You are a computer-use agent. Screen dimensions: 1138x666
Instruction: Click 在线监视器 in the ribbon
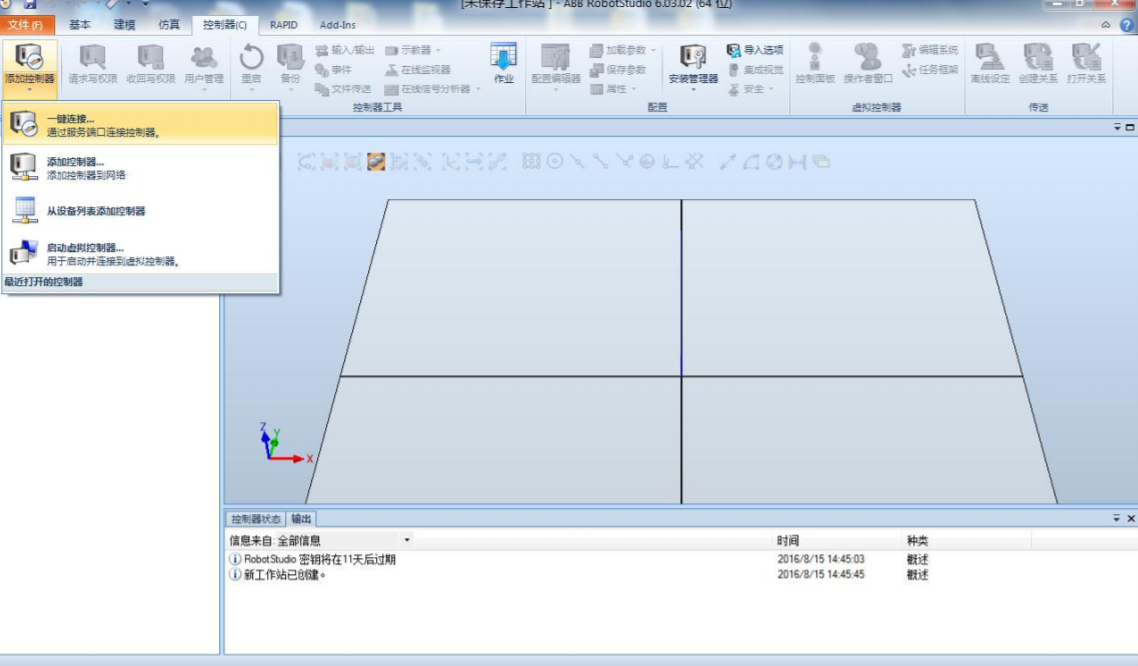(x=417, y=70)
